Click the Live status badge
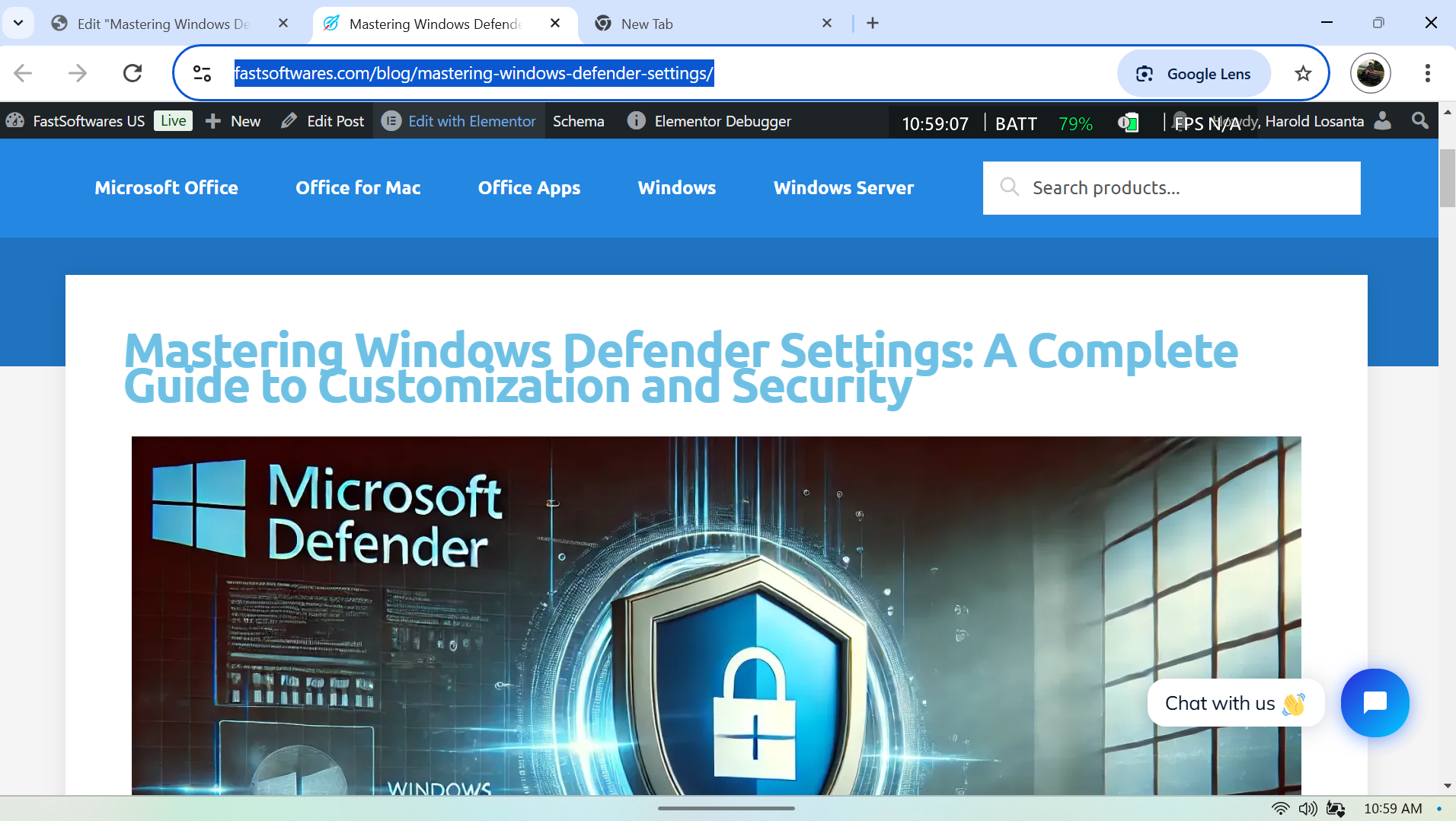The height and width of the screenshot is (821, 1456). click(x=173, y=121)
